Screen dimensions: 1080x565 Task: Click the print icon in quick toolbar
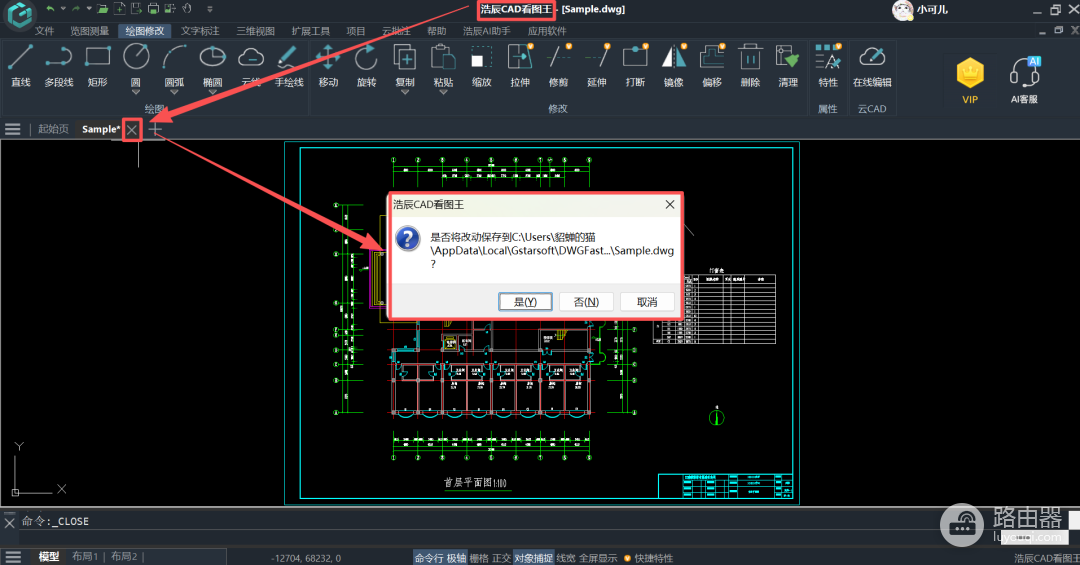[153, 9]
